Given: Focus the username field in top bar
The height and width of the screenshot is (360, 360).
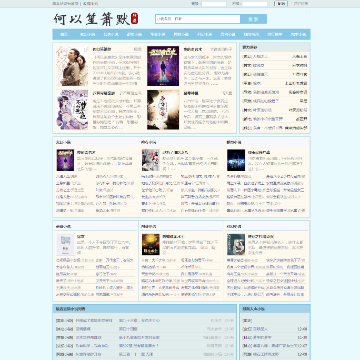Looking at the screenshot, I should tap(214, 4).
